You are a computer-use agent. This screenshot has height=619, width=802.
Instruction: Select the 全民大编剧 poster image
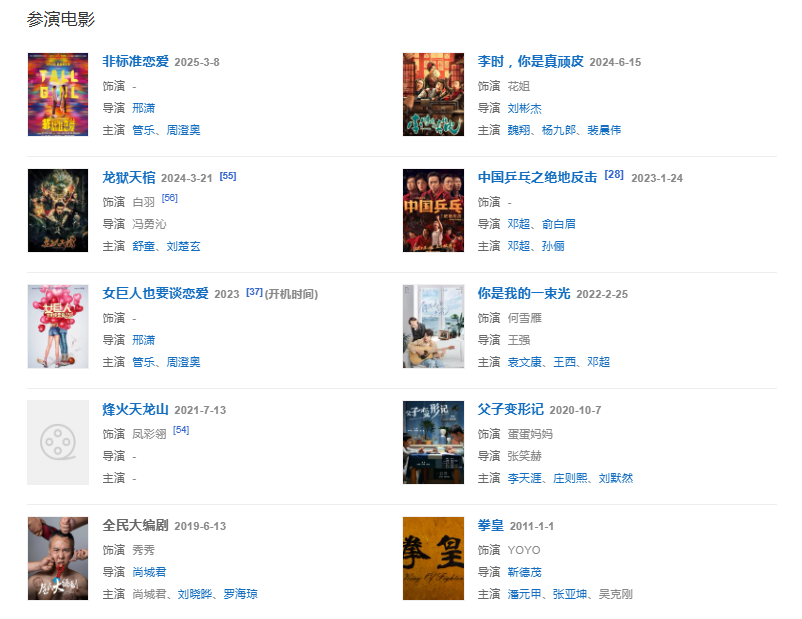click(58, 558)
